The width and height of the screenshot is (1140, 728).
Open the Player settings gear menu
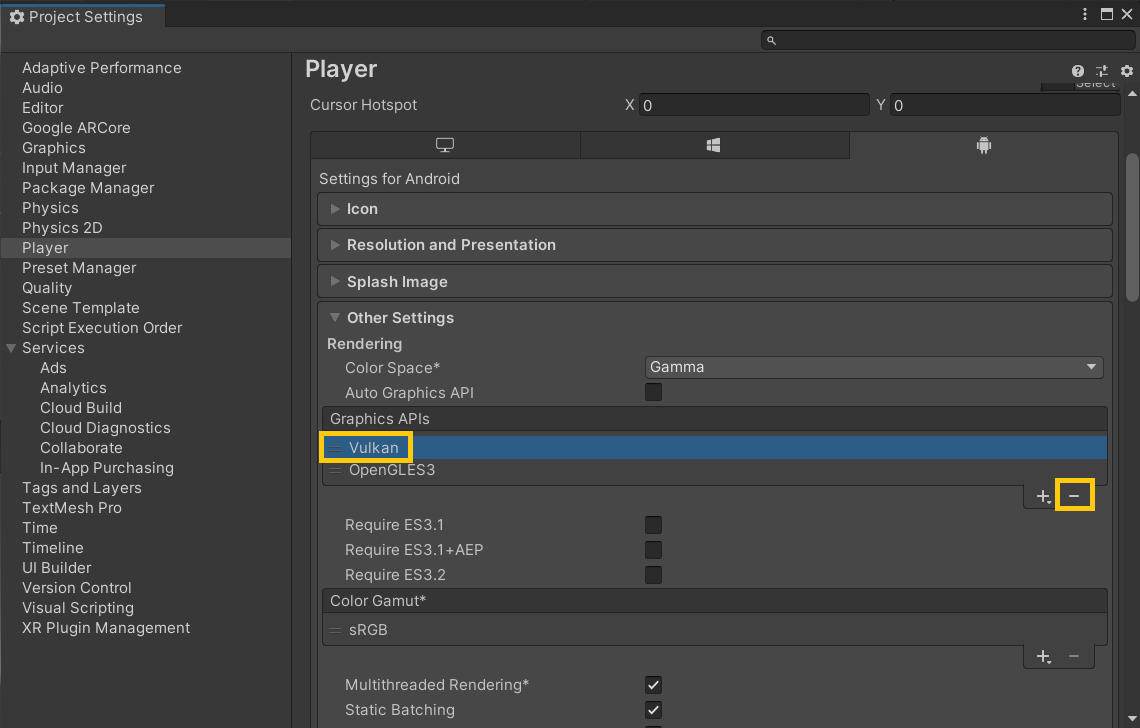click(x=1127, y=71)
